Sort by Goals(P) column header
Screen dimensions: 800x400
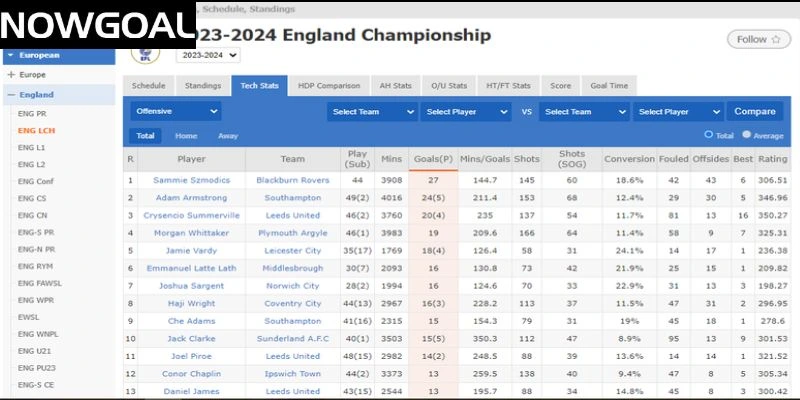(433, 158)
